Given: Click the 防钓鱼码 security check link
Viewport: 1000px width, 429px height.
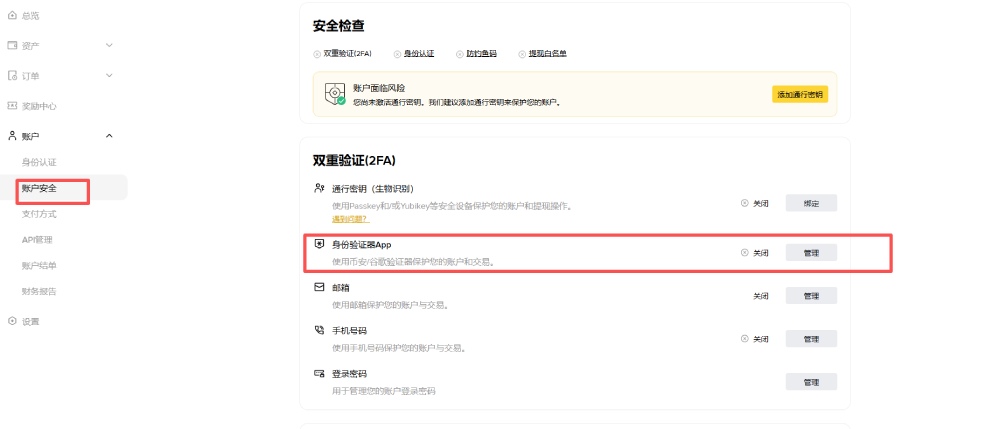Looking at the screenshot, I should tap(481, 54).
